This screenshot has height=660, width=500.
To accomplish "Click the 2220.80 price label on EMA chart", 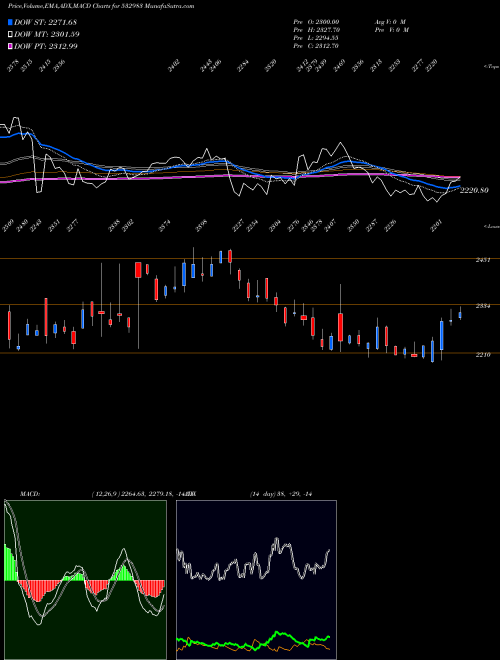I will tap(474, 190).
